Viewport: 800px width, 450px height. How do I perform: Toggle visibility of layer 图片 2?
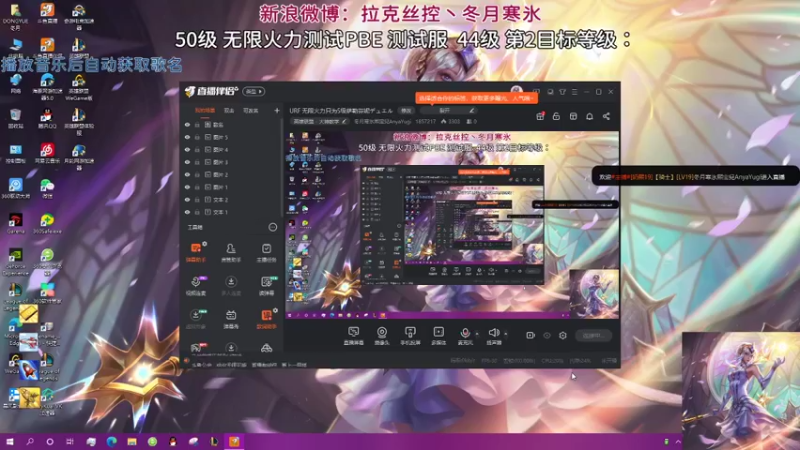tap(187, 174)
